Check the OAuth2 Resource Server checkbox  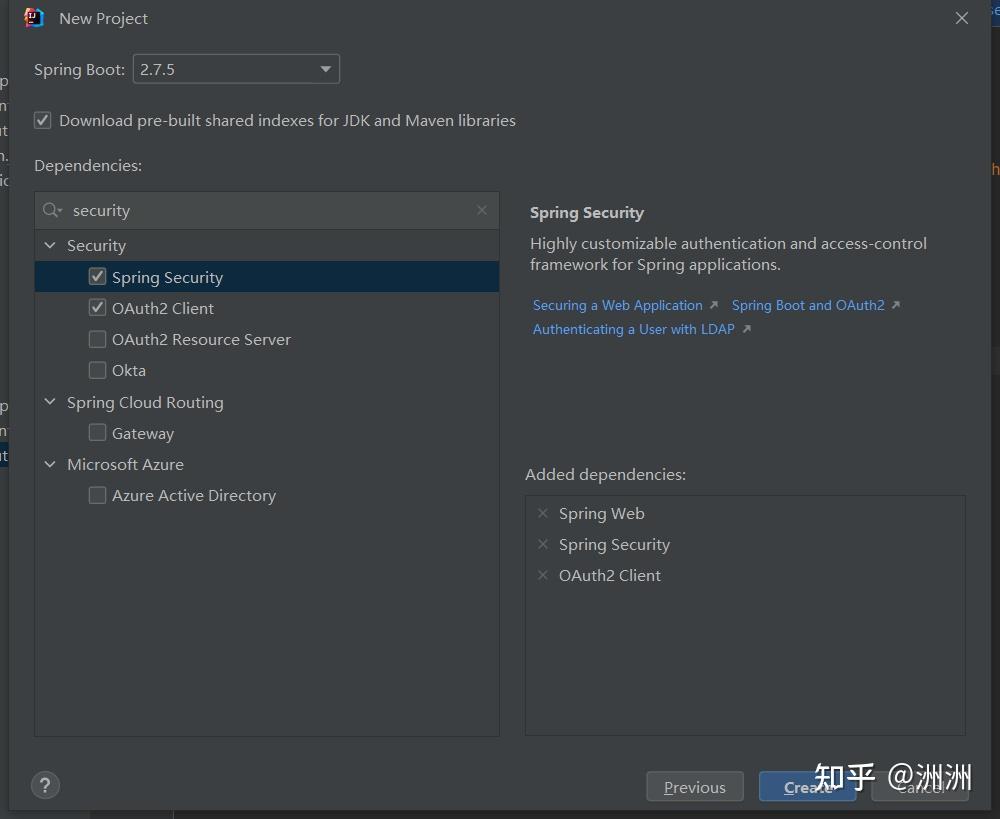tap(97, 339)
